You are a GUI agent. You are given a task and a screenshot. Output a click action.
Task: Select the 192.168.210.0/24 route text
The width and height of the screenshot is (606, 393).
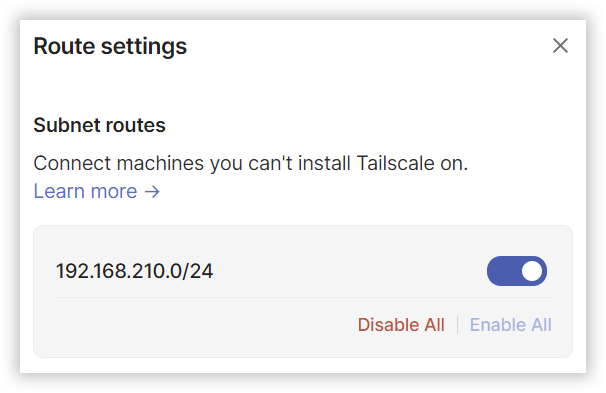(134, 271)
